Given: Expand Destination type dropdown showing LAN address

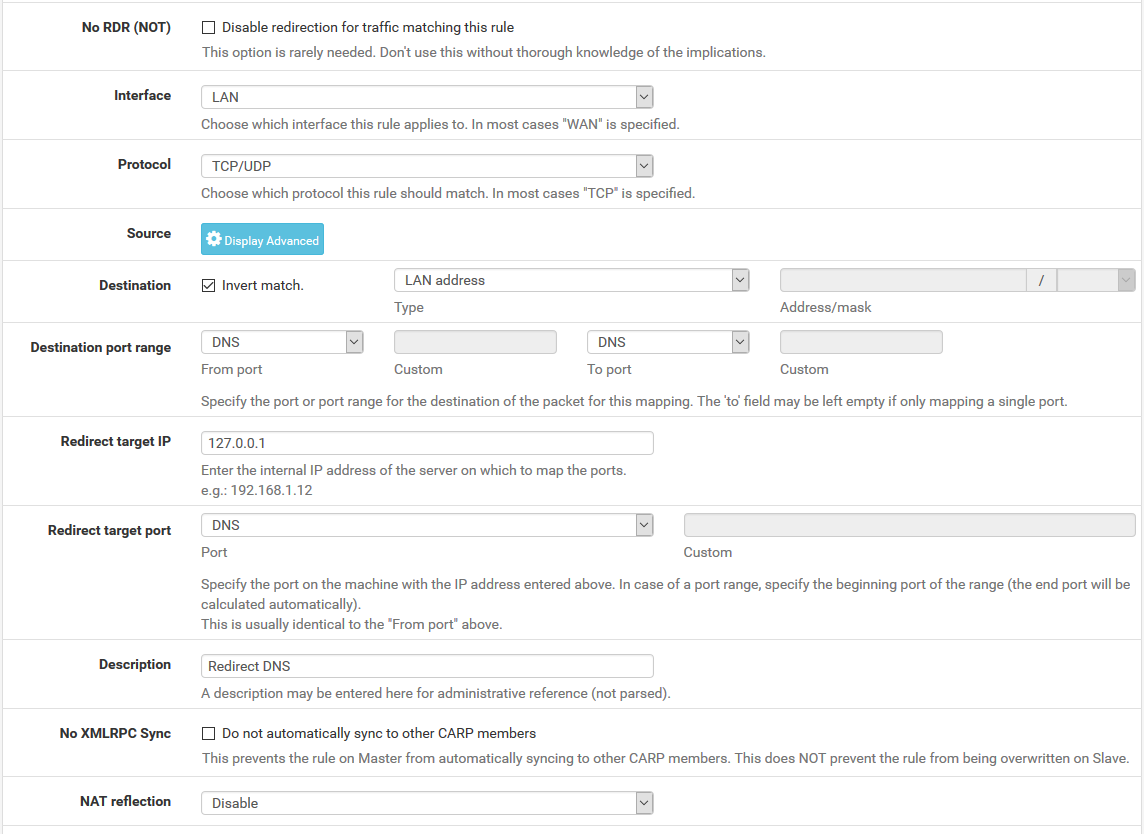Looking at the screenshot, I should (x=571, y=280).
